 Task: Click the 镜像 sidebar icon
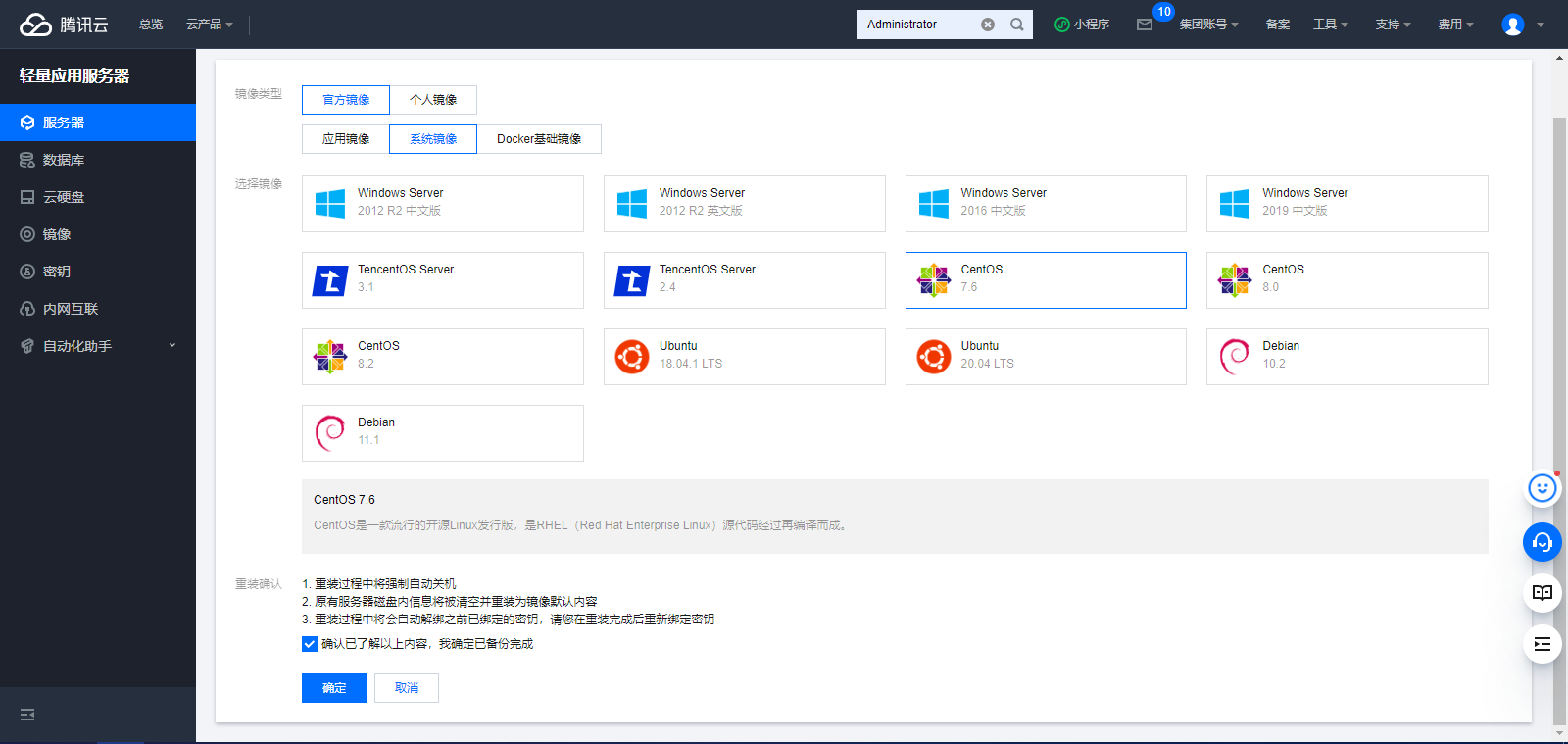pyautogui.click(x=27, y=234)
